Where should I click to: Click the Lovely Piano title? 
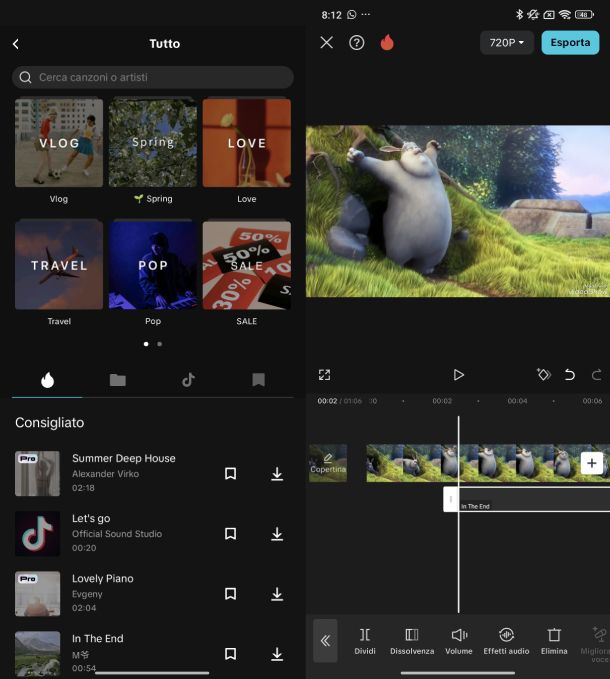pyautogui.click(x=103, y=579)
